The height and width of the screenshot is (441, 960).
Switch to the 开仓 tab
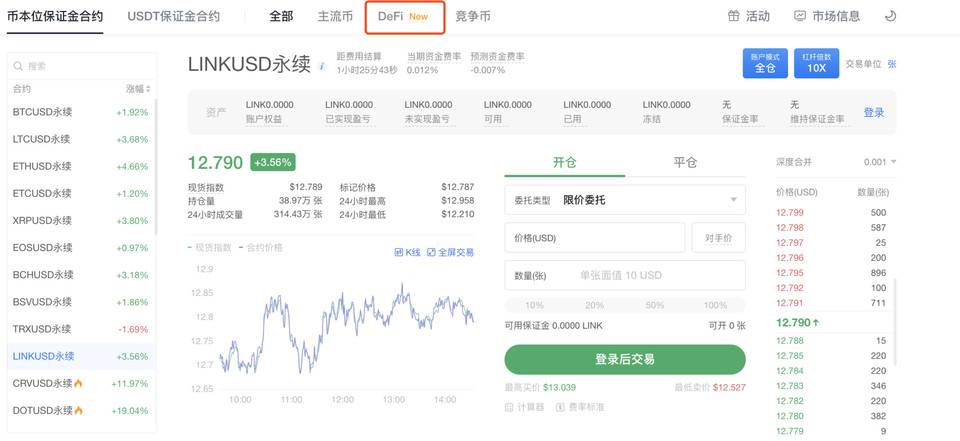[564, 162]
